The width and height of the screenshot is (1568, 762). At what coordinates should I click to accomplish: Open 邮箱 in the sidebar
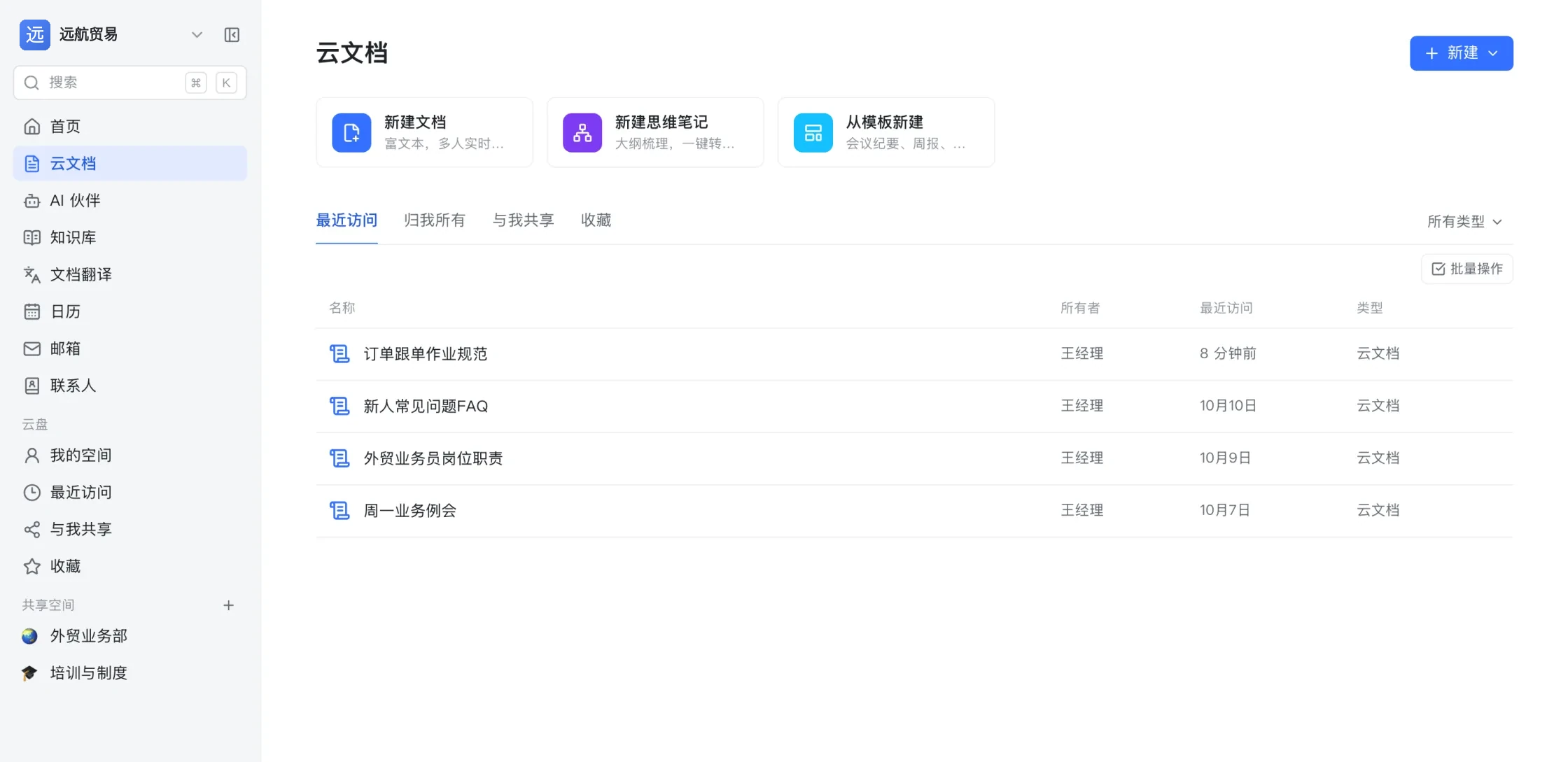click(x=130, y=348)
